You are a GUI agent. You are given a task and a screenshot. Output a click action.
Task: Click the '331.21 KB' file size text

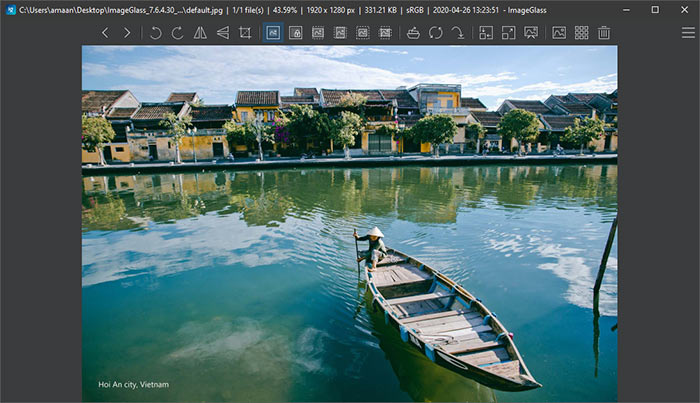[x=380, y=10]
